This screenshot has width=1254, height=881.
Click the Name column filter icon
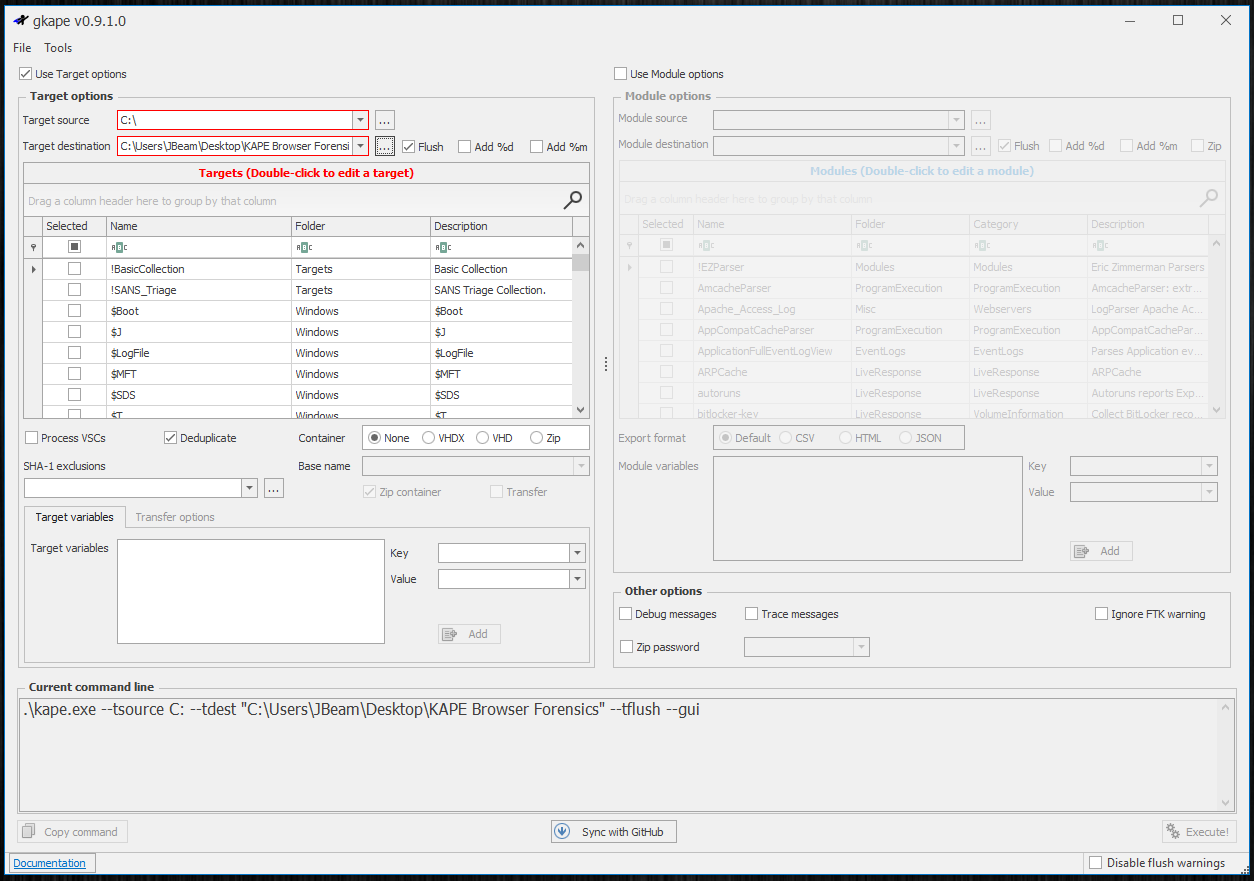pyautogui.click(x=119, y=247)
